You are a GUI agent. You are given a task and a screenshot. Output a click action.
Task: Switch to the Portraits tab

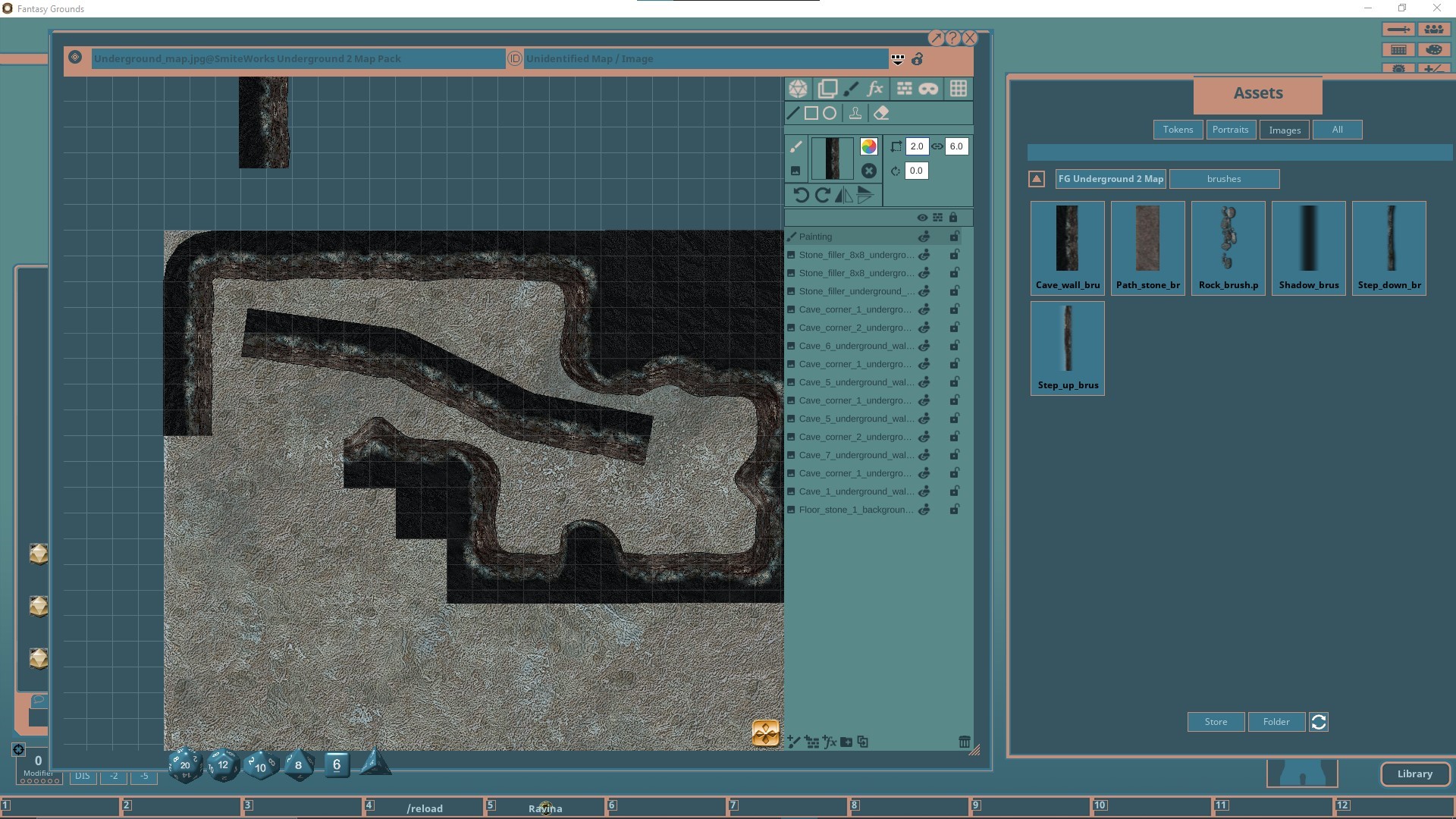pyautogui.click(x=1230, y=130)
